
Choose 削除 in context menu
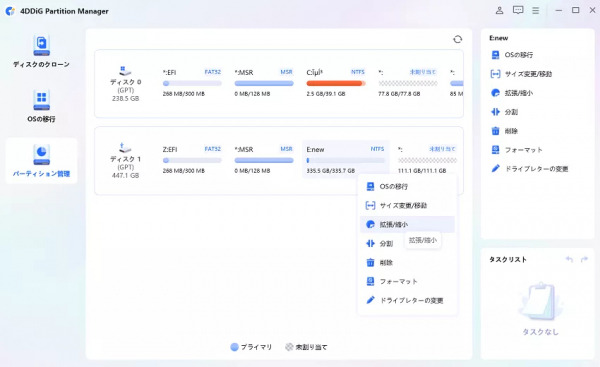tap(407, 263)
